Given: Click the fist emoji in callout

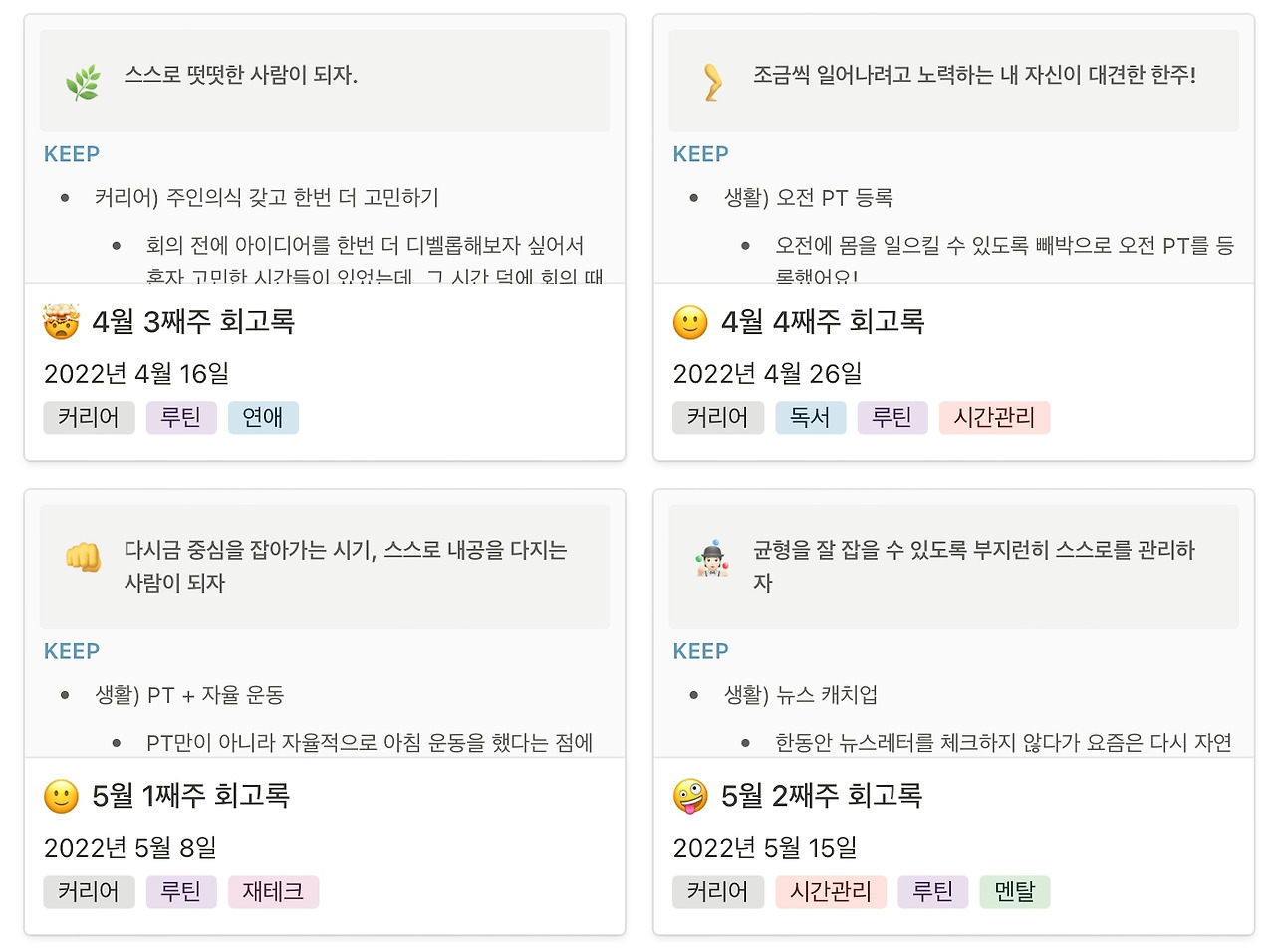Looking at the screenshot, I should [x=83, y=557].
